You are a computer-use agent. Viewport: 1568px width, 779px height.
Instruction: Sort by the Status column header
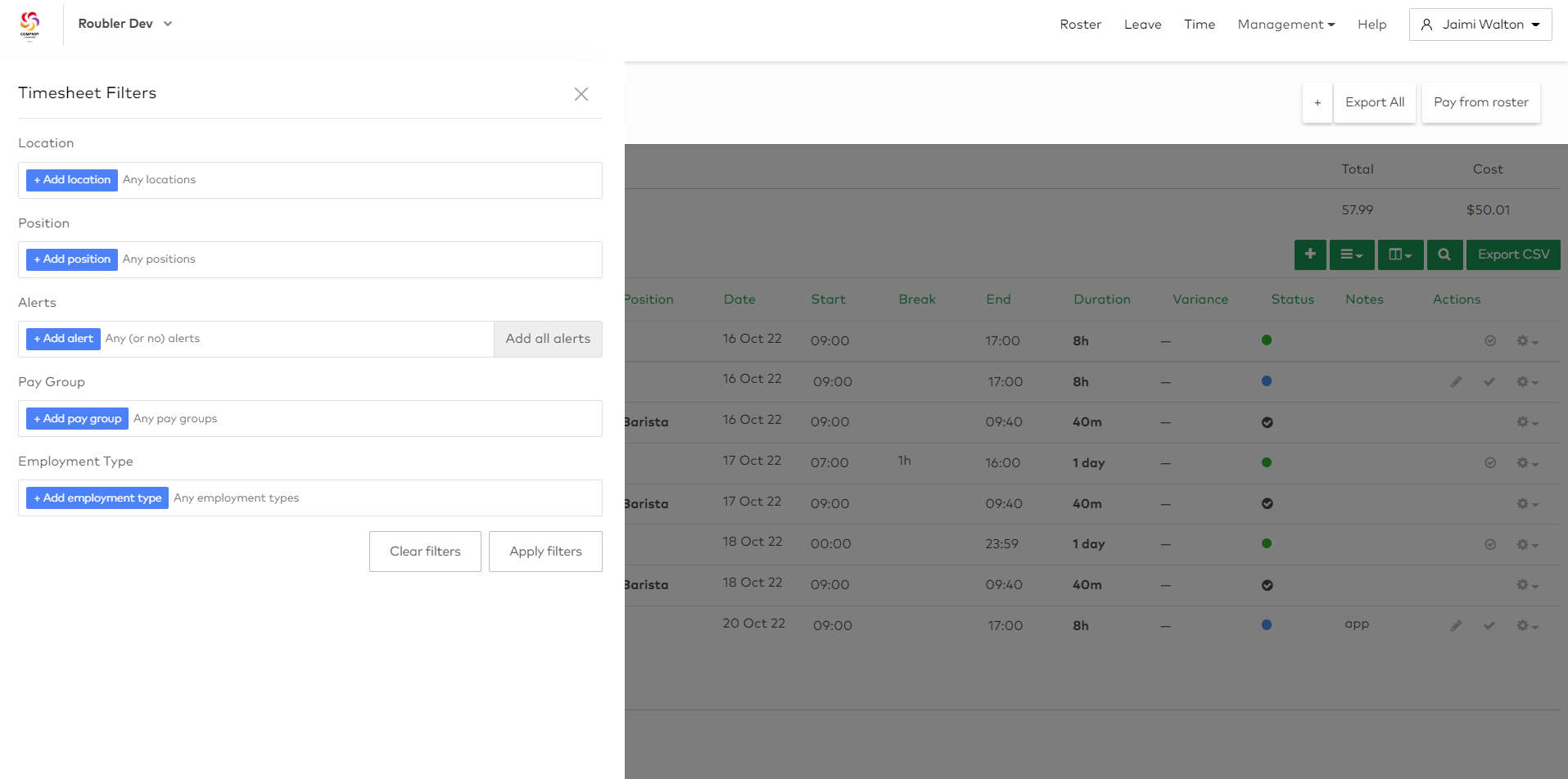coord(1292,299)
